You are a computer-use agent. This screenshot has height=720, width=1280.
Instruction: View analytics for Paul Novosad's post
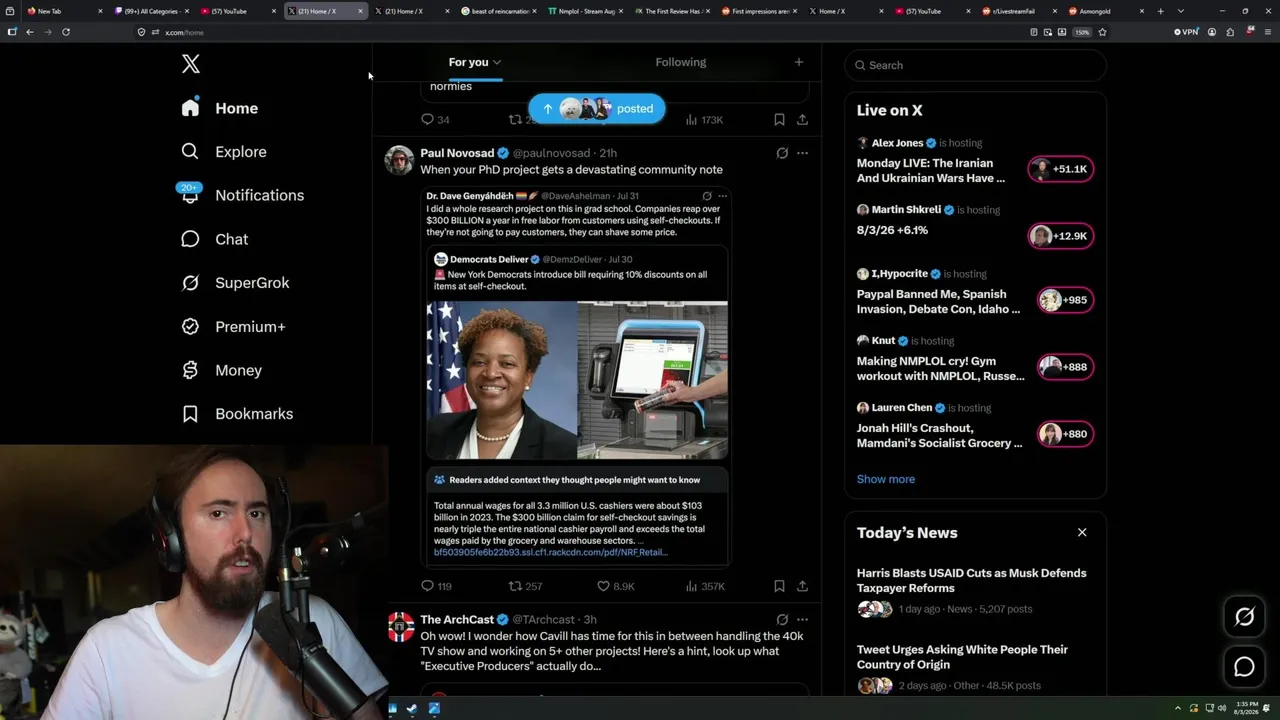click(x=705, y=586)
